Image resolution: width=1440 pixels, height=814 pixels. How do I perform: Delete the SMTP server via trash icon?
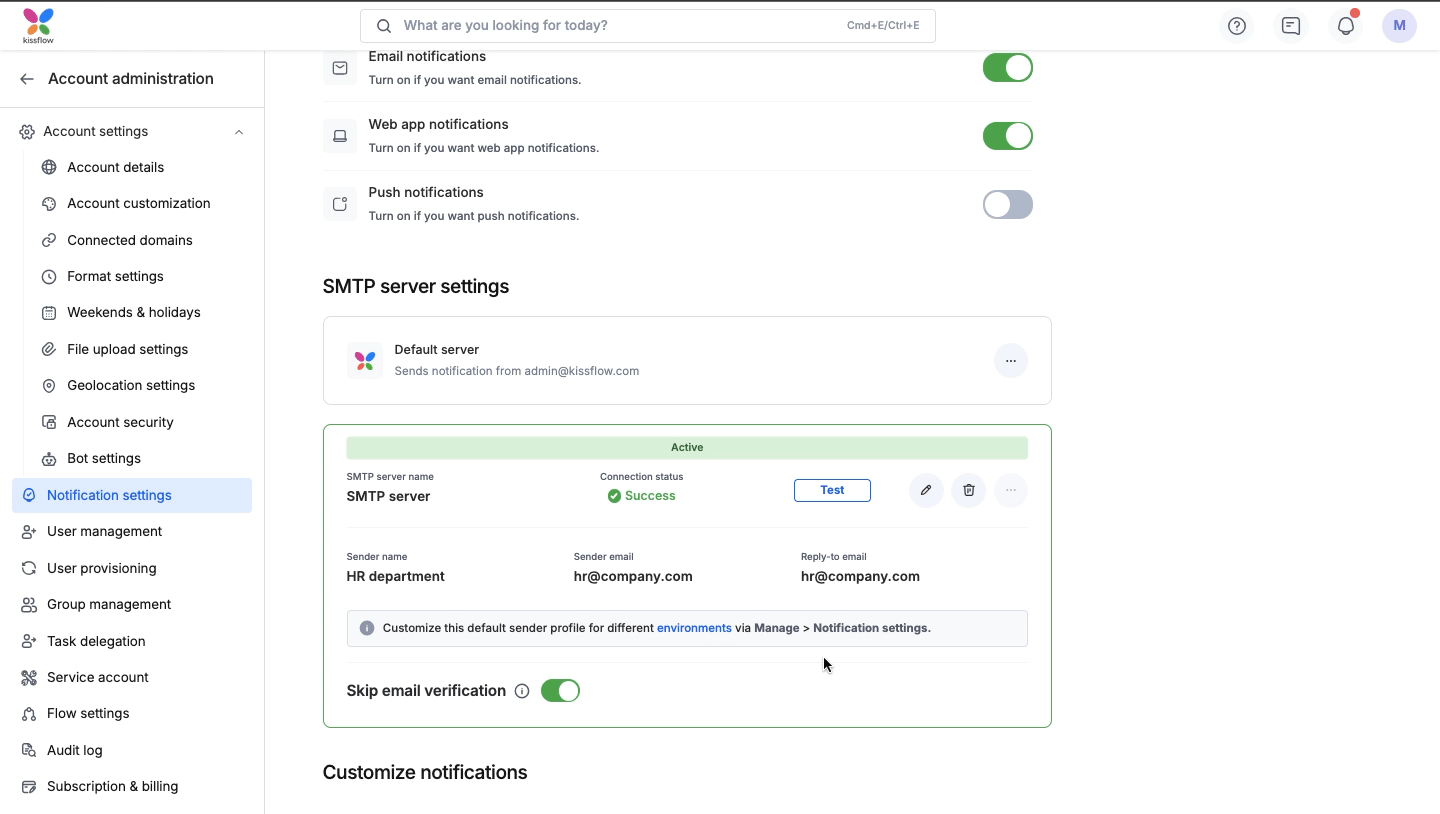(x=968, y=490)
